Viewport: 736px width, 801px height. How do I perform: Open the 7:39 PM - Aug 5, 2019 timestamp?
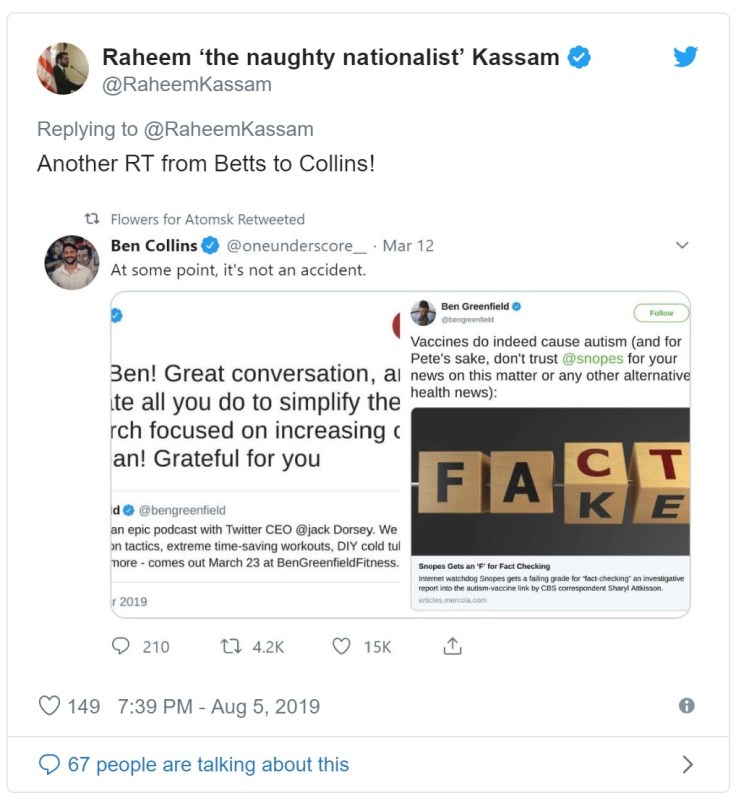click(x=218, y=706)
